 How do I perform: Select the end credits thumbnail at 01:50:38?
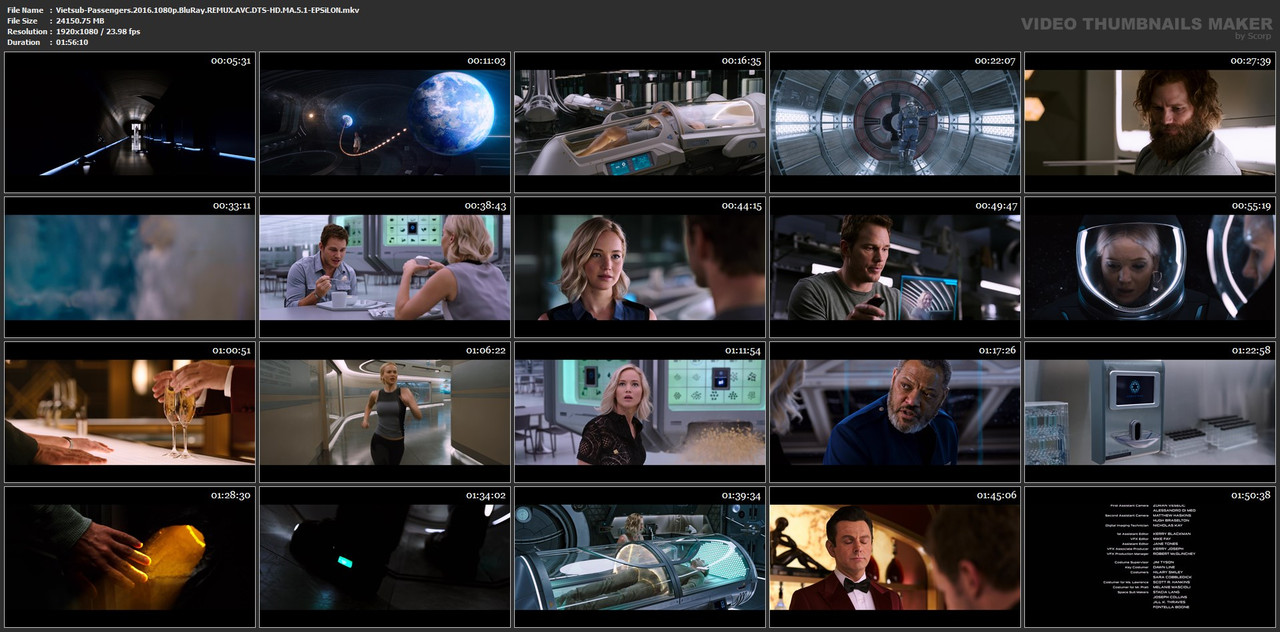(1150, 556)
